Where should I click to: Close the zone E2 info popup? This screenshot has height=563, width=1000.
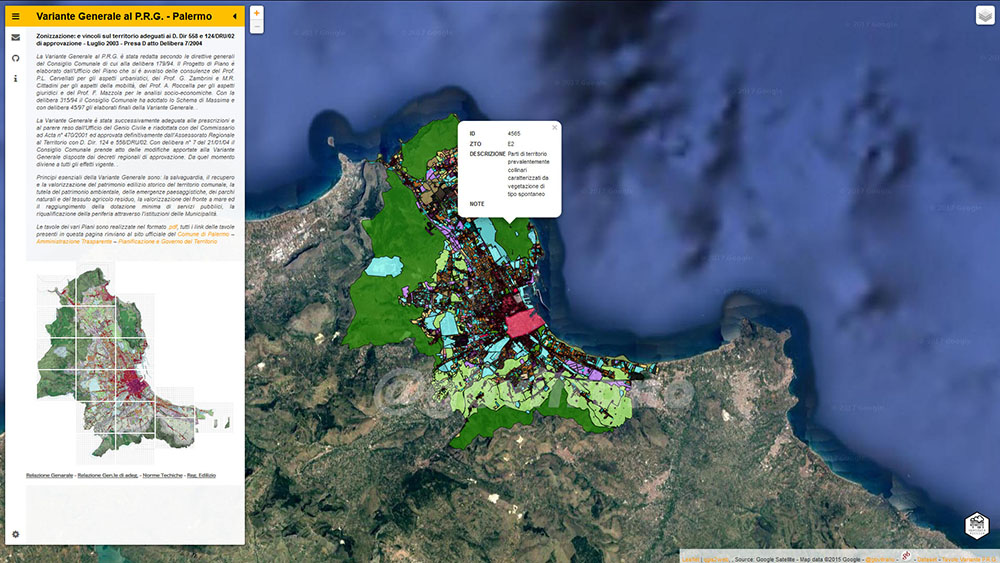554,128
